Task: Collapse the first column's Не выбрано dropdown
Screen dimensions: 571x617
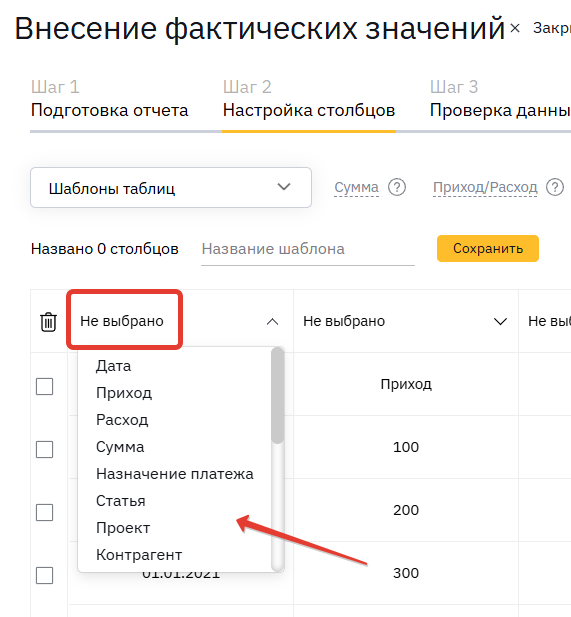Action: pos(272,322)
